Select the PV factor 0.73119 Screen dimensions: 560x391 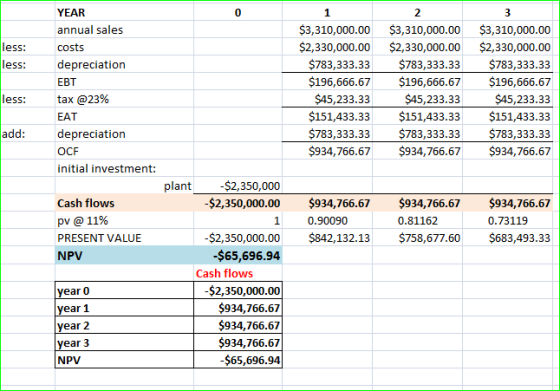[508, 221]
